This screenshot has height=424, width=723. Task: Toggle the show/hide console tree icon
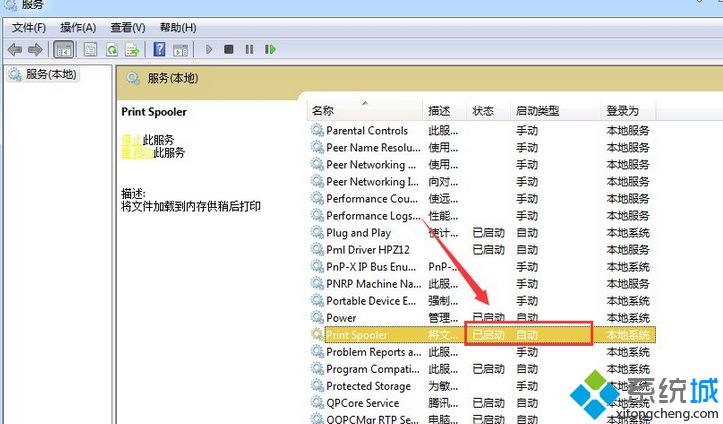click(64, 50)
